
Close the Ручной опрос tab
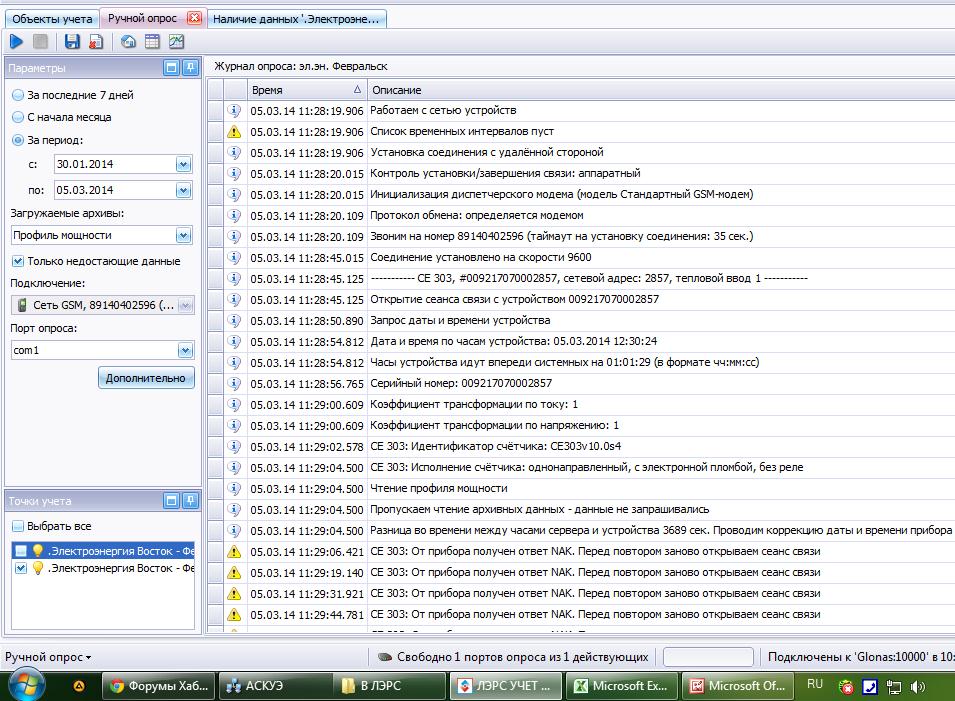194,18
